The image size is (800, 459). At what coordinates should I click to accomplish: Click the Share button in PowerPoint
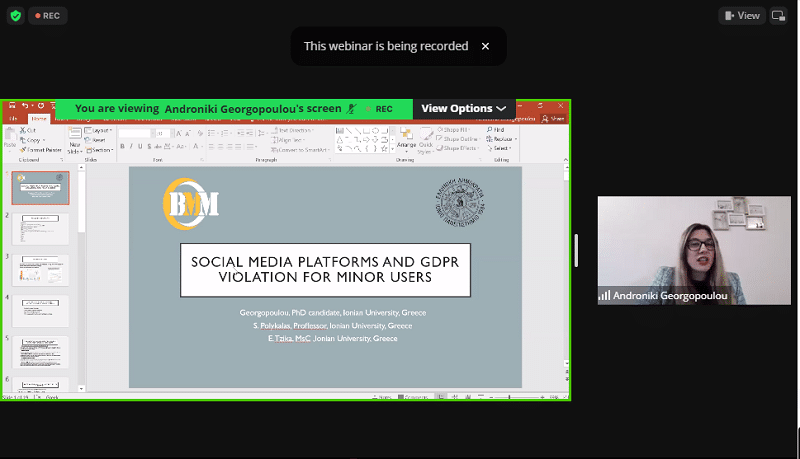[554, 119]
